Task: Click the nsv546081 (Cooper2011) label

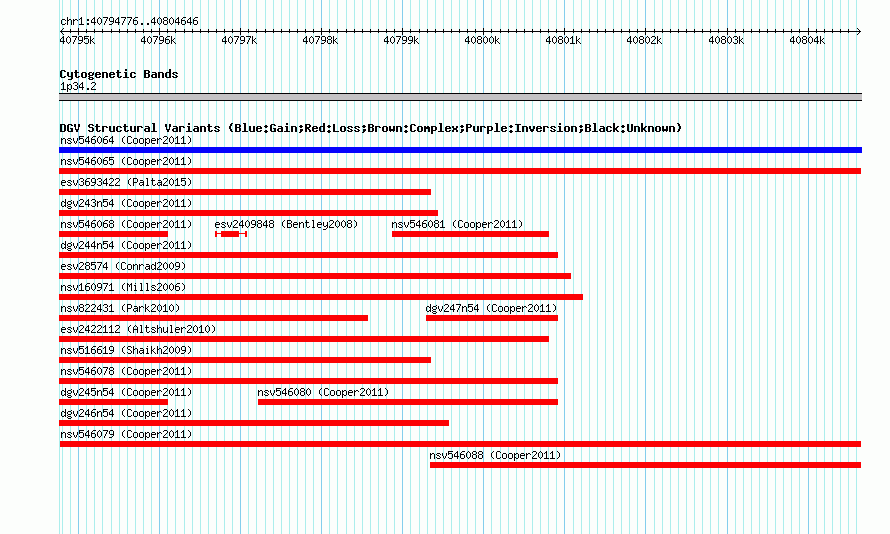Action: coord(457,224)
